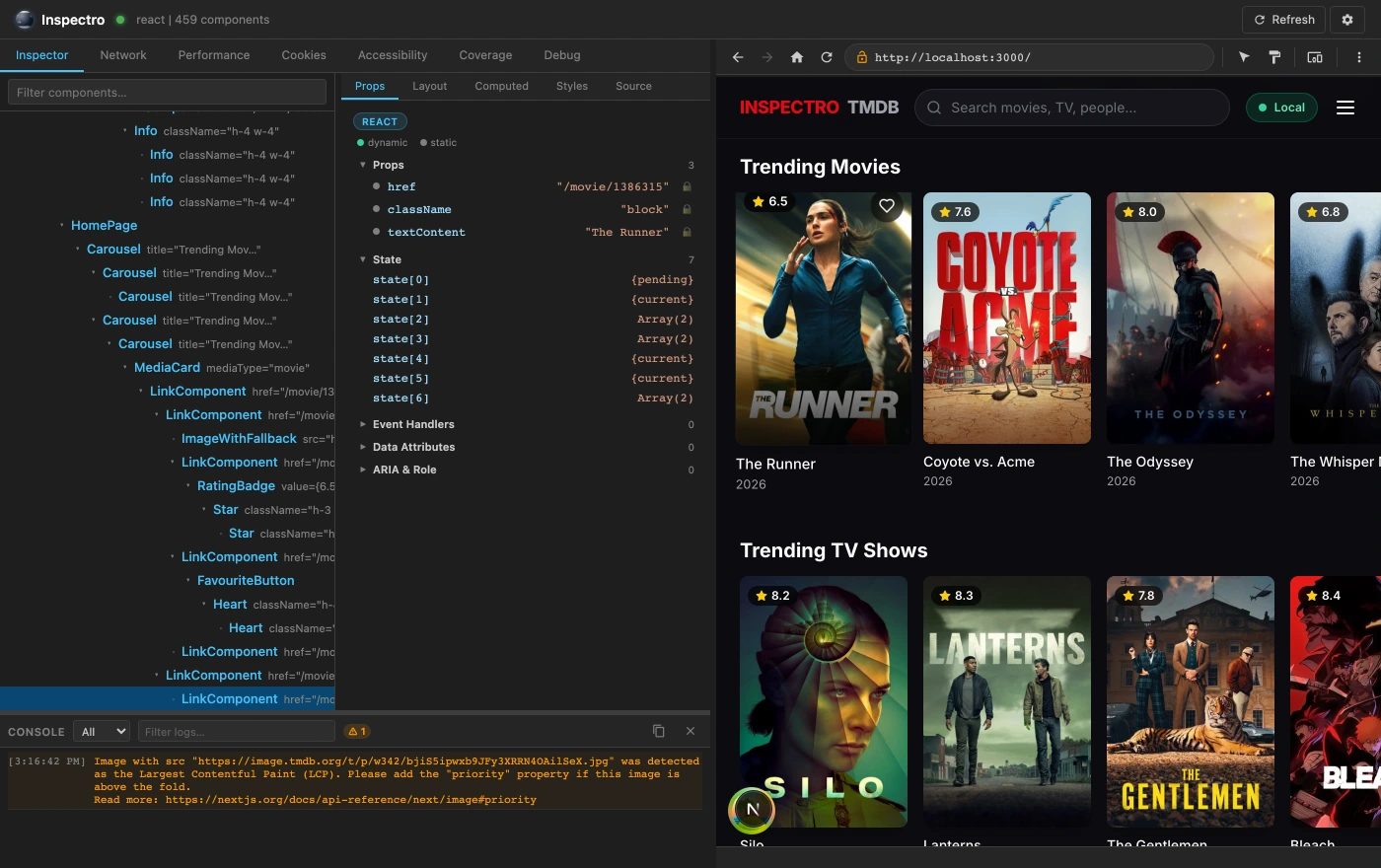This screenshot has width=1381, height=868.
Task: Go forward in the embedded browser
Action: [x=767, y=57]
